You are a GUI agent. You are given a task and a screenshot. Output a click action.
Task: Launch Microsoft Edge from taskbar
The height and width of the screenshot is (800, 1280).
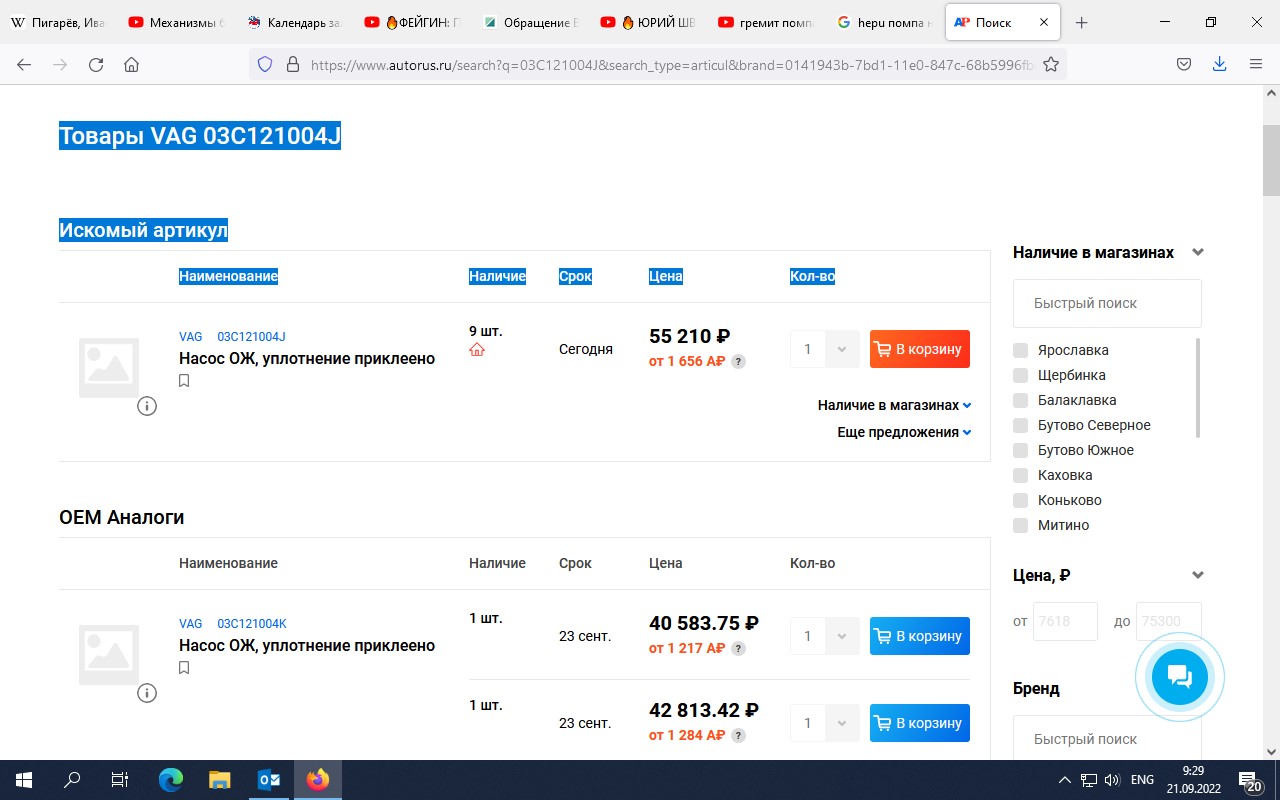click(x=171, y=780)
